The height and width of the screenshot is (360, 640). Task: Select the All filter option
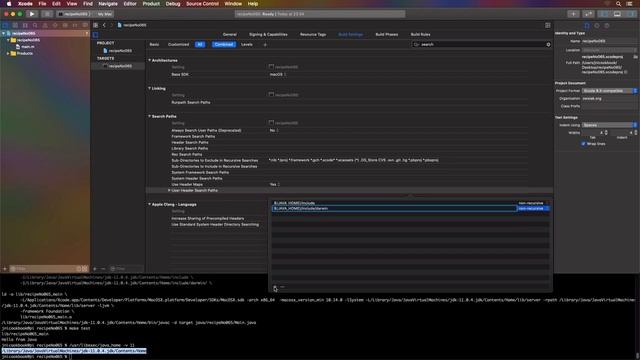click(x=200, y=44)
